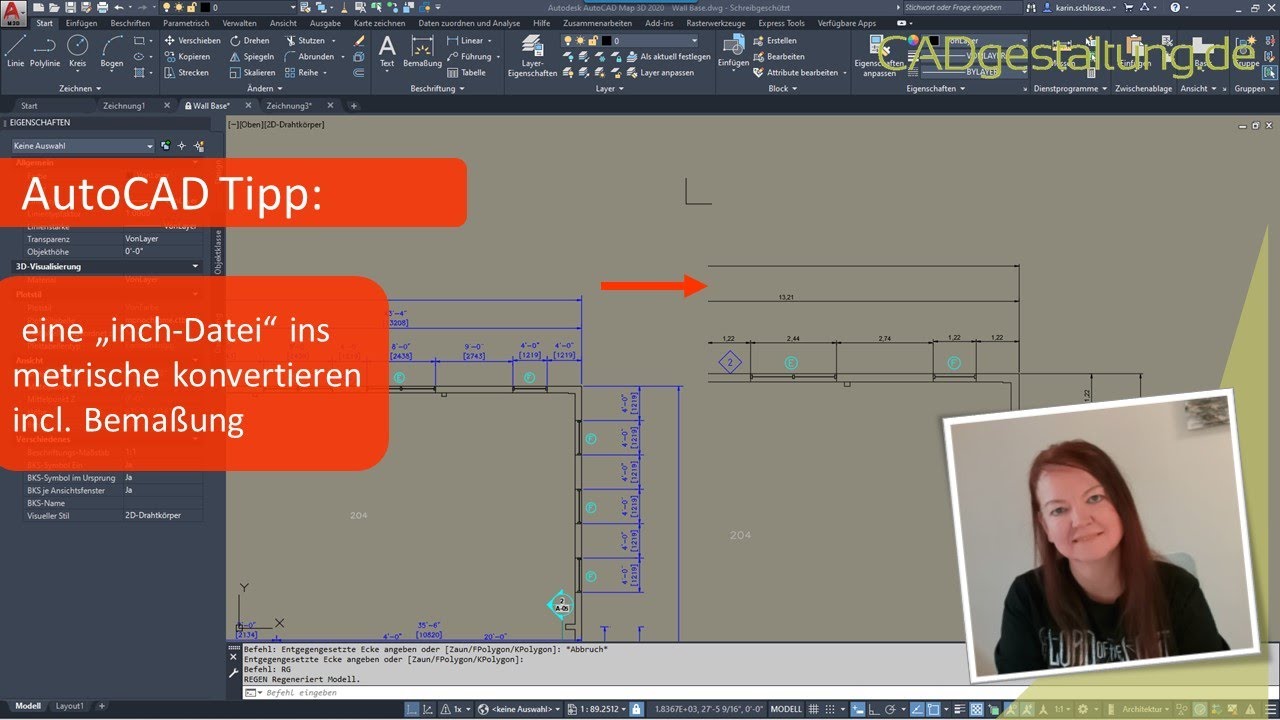Open the Beschriften ribbon tab
The height and width of the screenshot is (720, 1280).
click(x=130, y=23)
